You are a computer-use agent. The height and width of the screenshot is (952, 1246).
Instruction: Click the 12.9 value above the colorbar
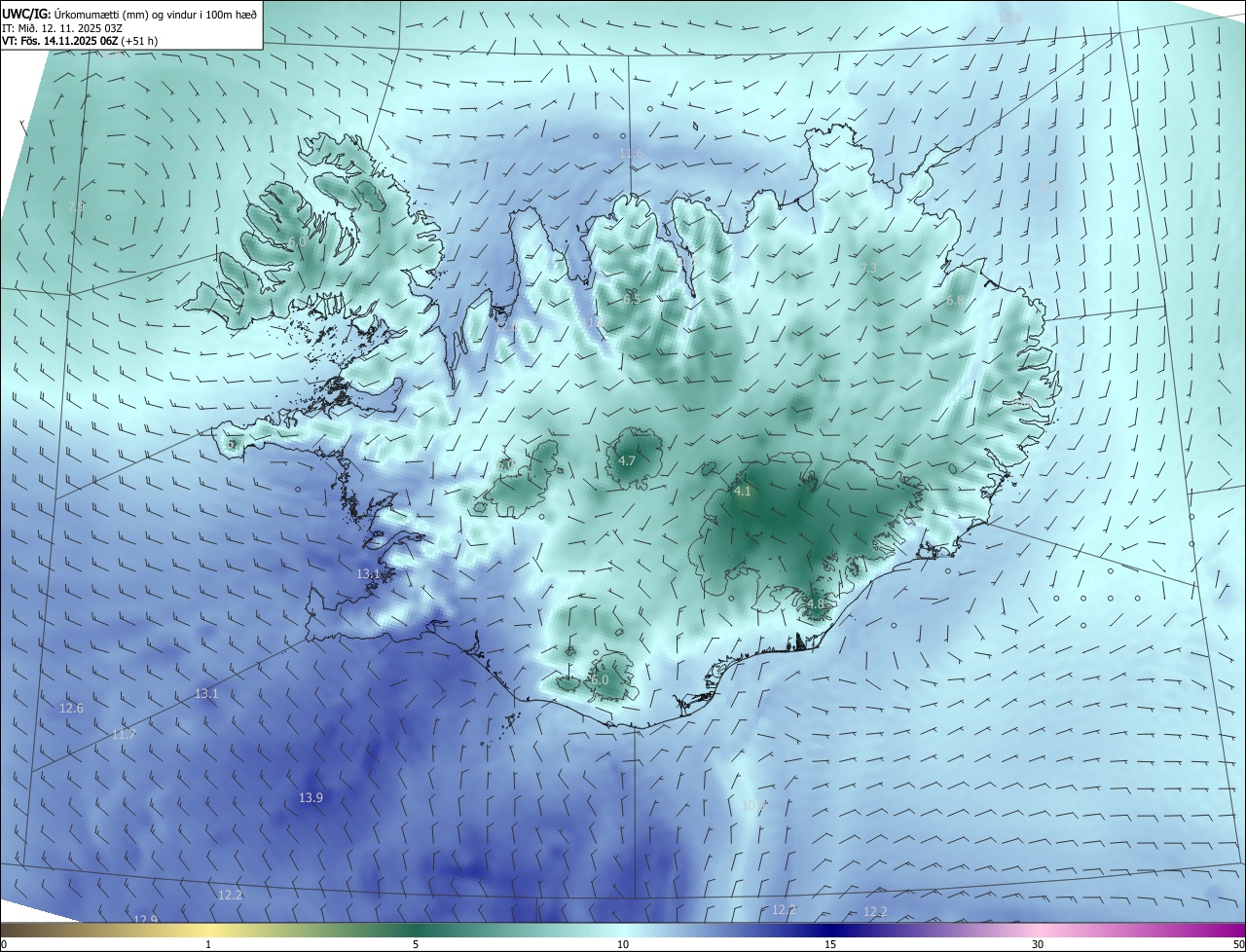(145, 919)
